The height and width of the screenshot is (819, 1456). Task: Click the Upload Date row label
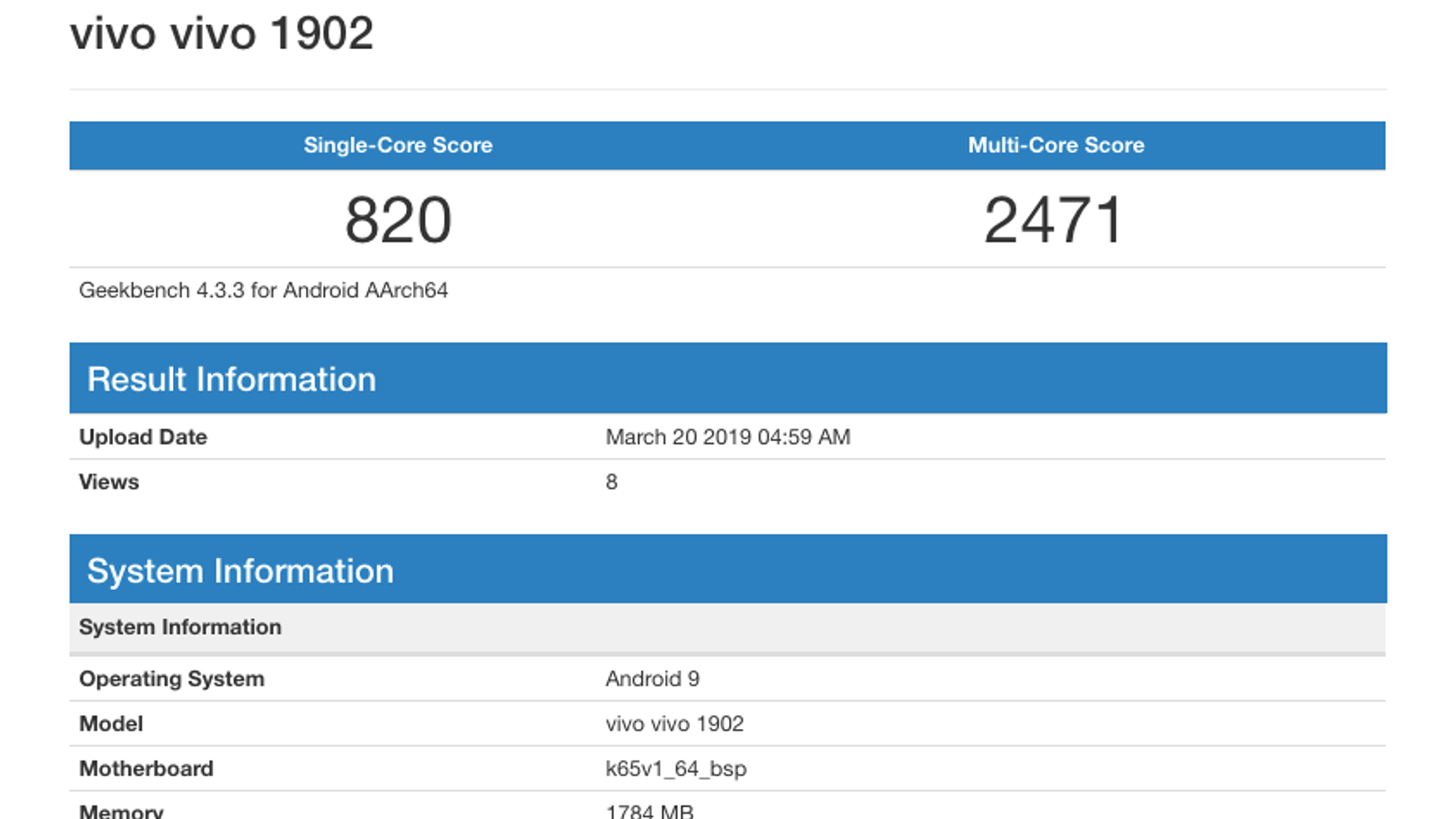coord(143,437)
